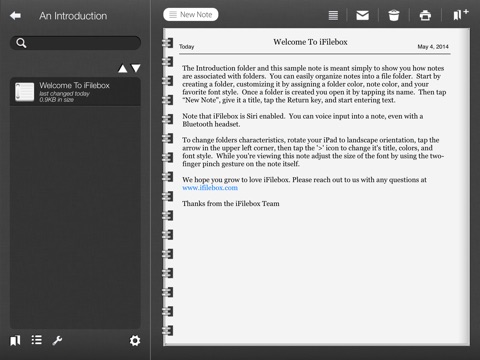Sort notes descending with down triangle
The image size is (480, 360).
136,68
